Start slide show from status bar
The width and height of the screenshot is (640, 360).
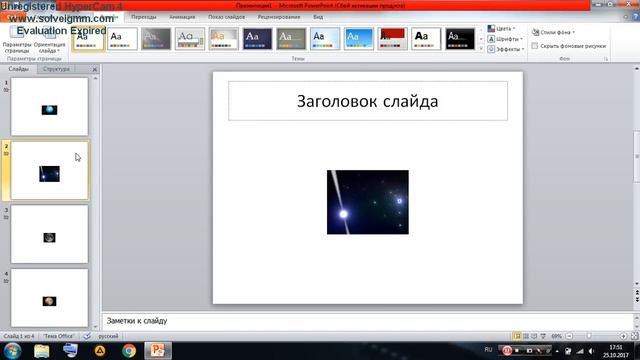[x=543, y=336]
